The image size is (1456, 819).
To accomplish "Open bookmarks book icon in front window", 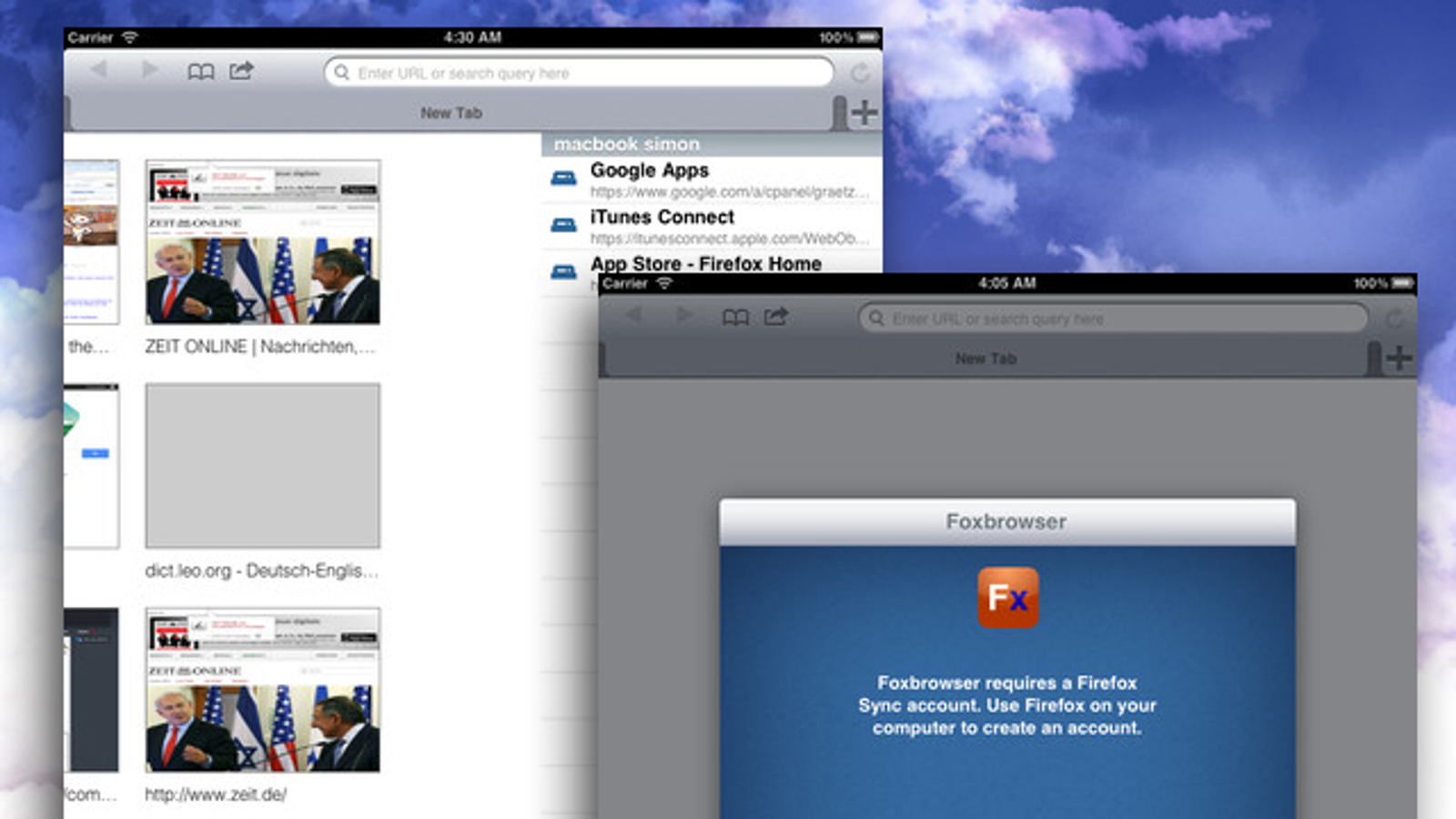I will (735, 317).
